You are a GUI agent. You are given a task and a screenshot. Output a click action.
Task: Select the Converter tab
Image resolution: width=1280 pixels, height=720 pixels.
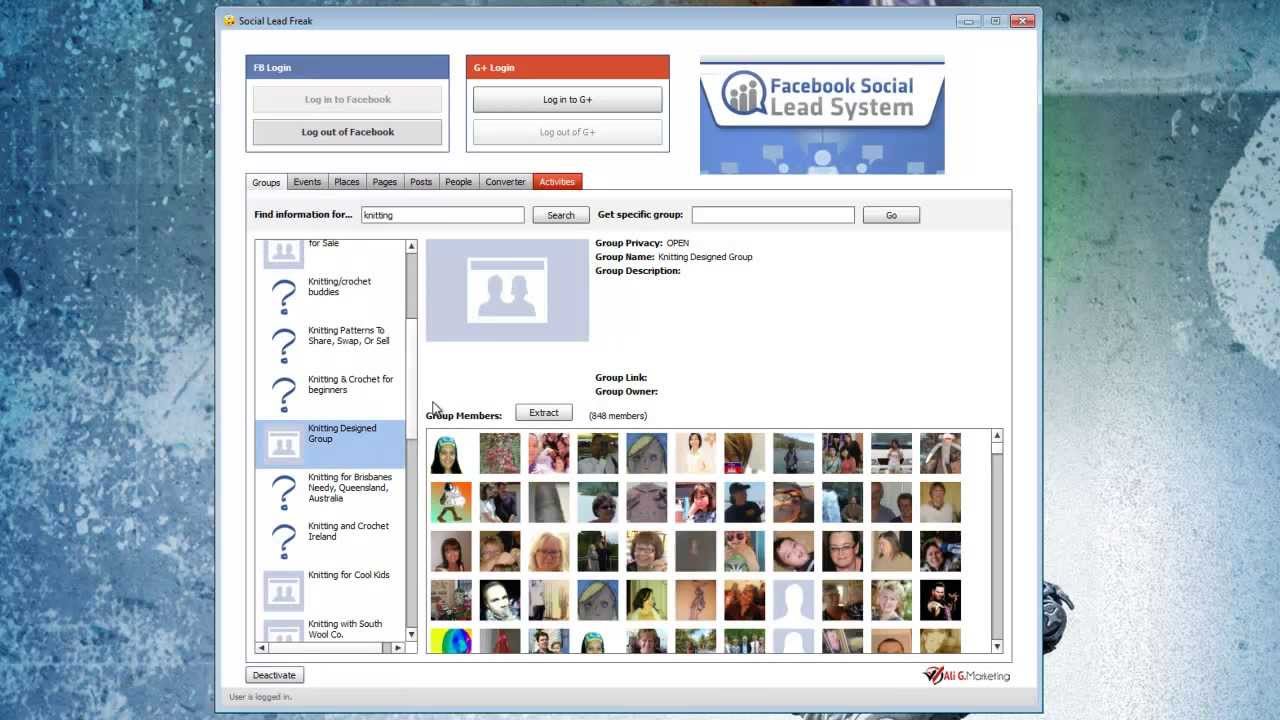(505, 182)
